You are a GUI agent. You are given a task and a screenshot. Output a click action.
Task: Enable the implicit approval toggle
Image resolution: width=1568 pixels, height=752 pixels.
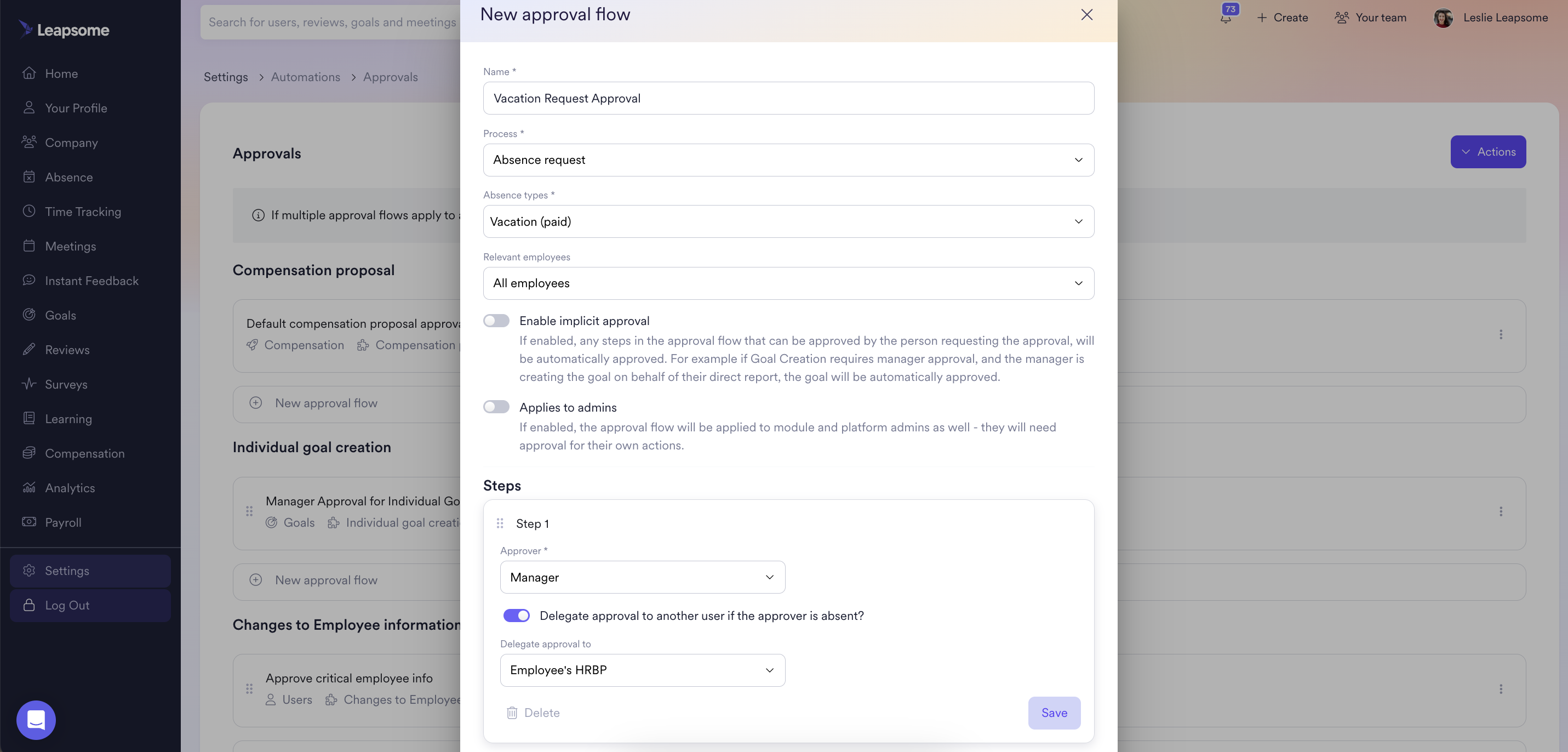[496, 321]
